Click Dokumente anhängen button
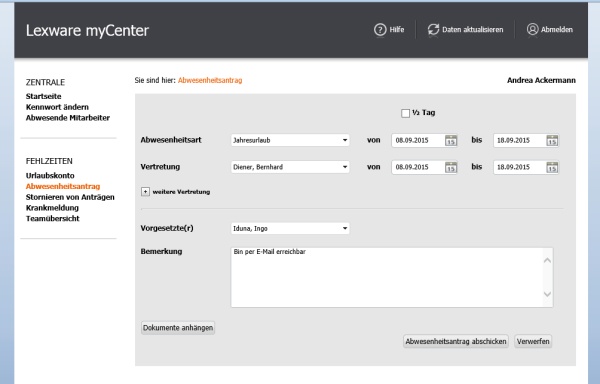The image size is (600, 384). 178,328
